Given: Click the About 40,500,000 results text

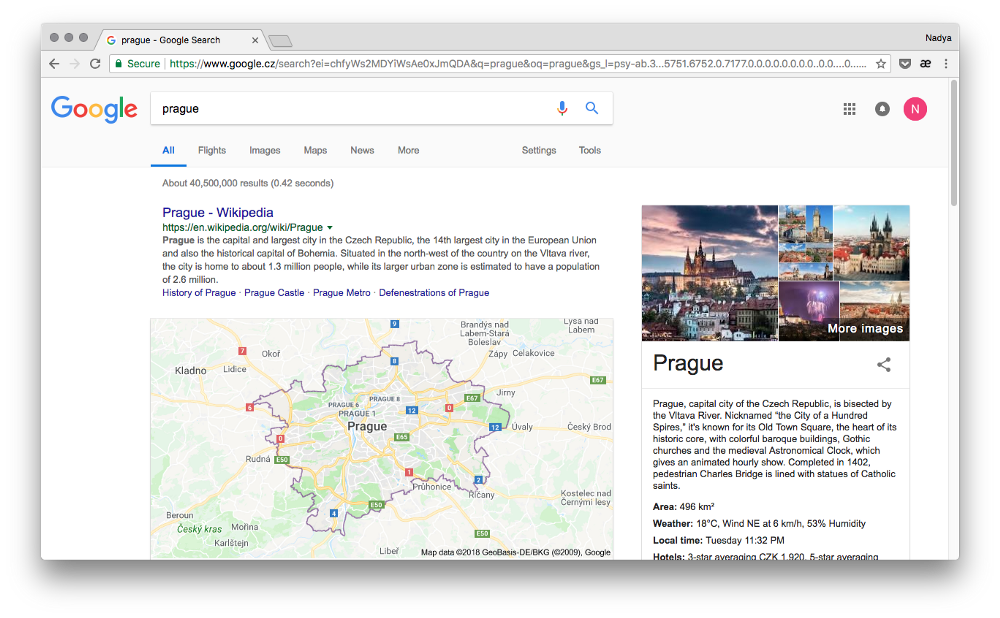Looking at the screenshot, I should coord(247,183).
